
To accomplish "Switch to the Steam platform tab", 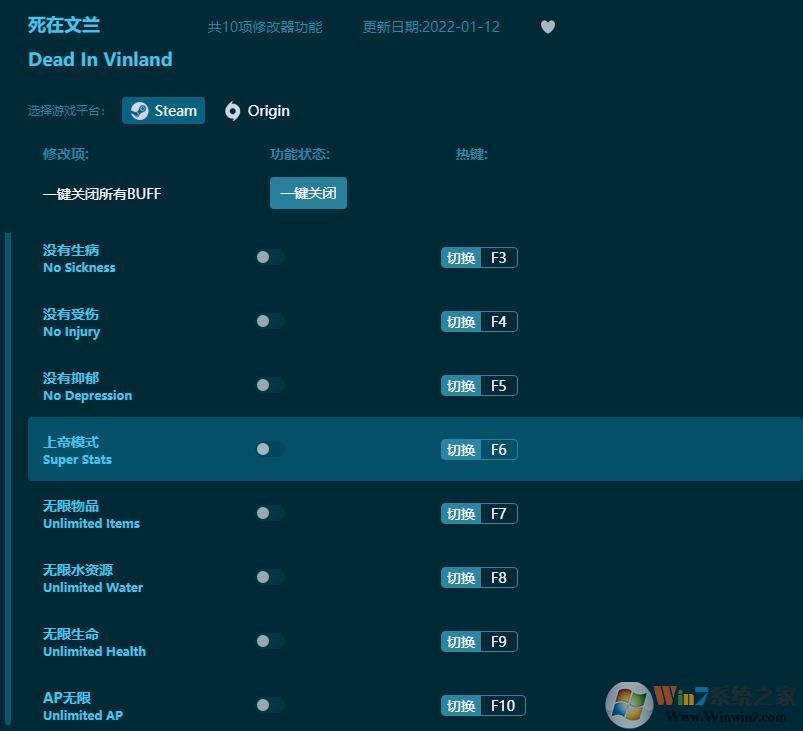I will pyautogui.click(x=163, y=110).
